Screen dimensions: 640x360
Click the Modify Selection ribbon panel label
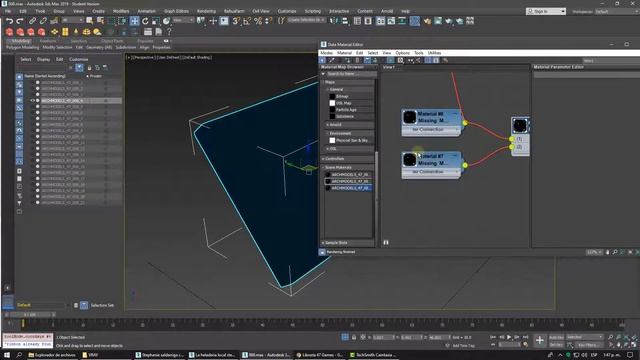click(57, 47)
